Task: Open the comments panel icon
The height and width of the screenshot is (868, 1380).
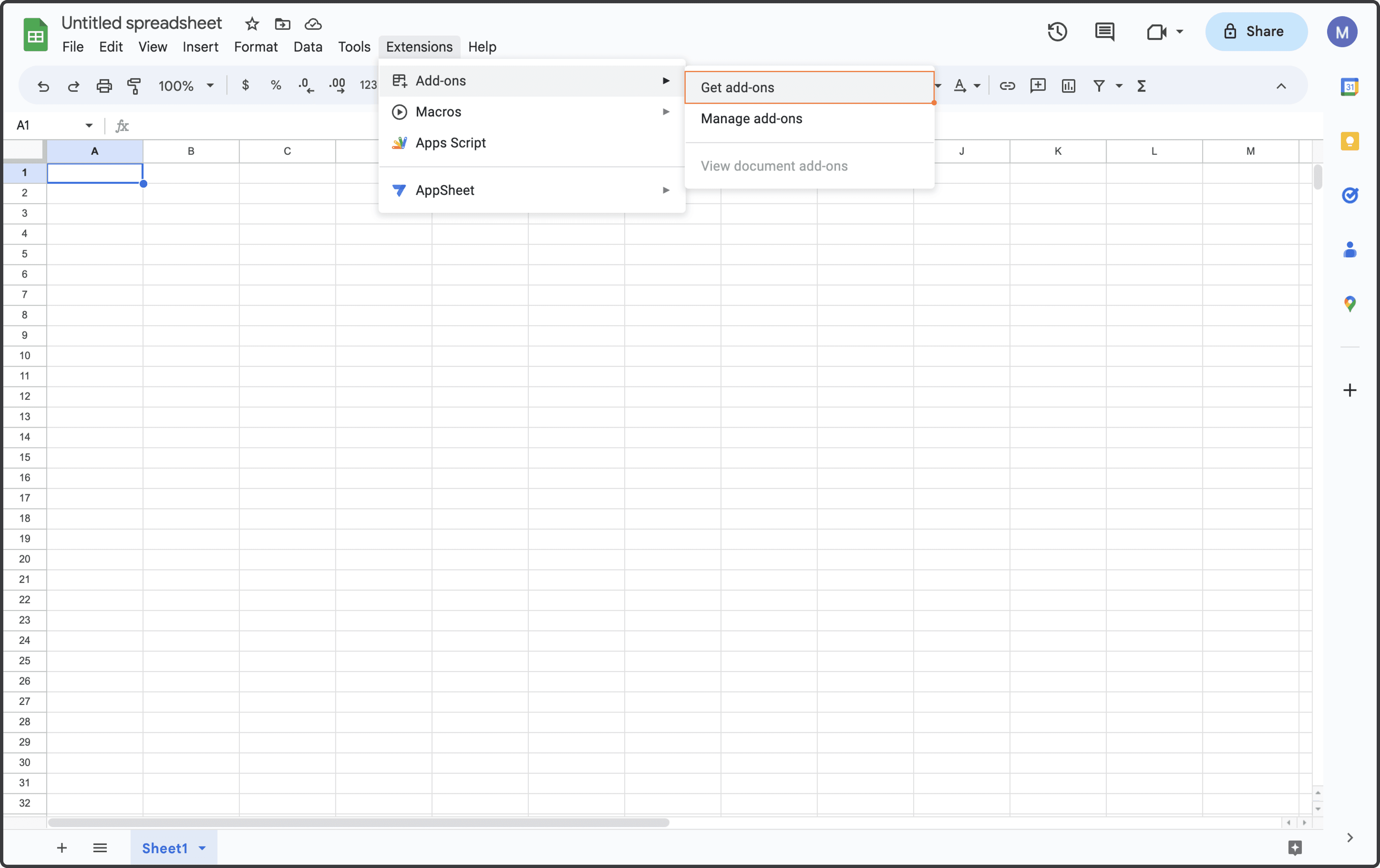Action: pos(1104,32)
